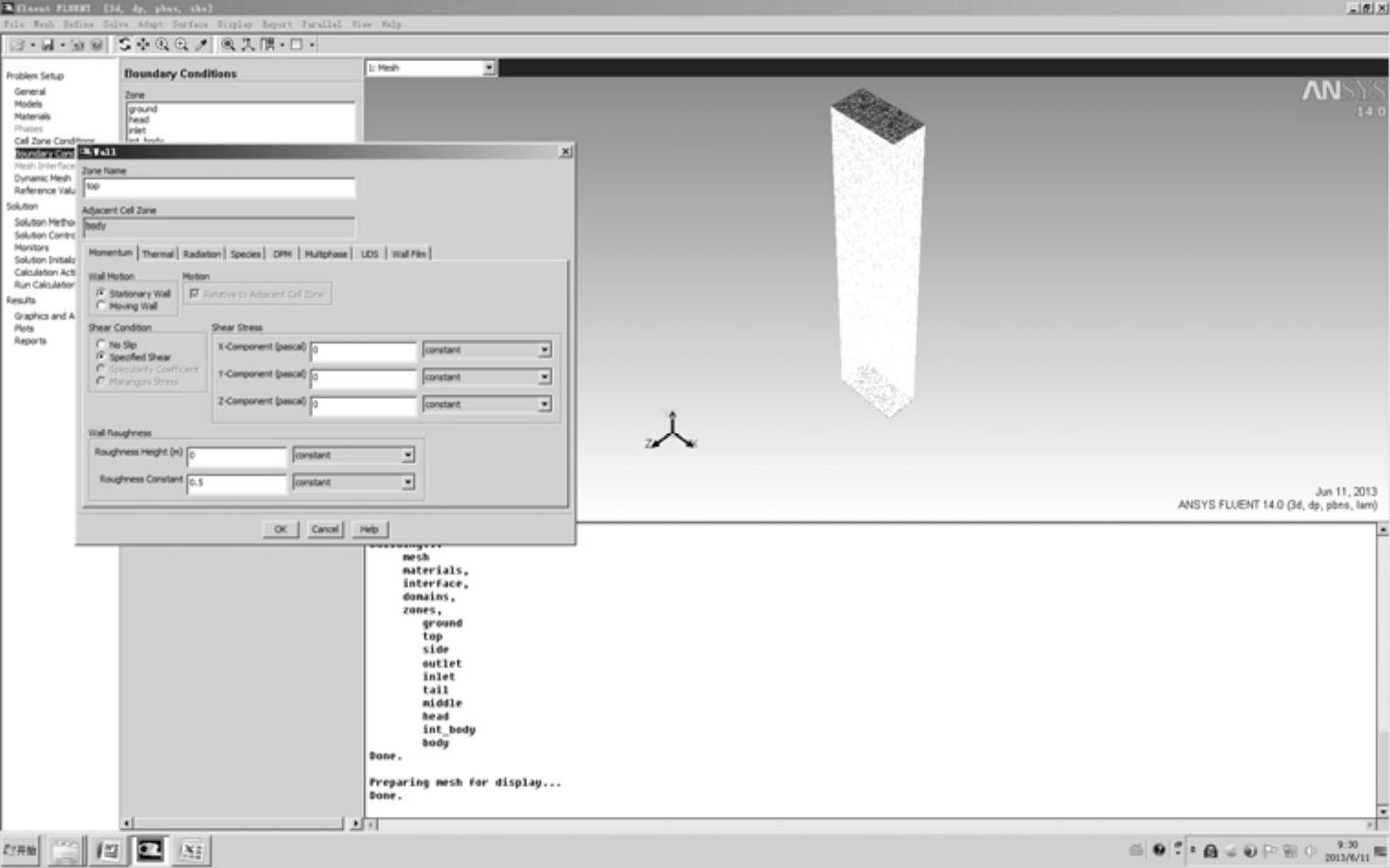Click the Zone Name input field
The height and width of the screenshot is (868, 1390).
[x=219, y=188]
